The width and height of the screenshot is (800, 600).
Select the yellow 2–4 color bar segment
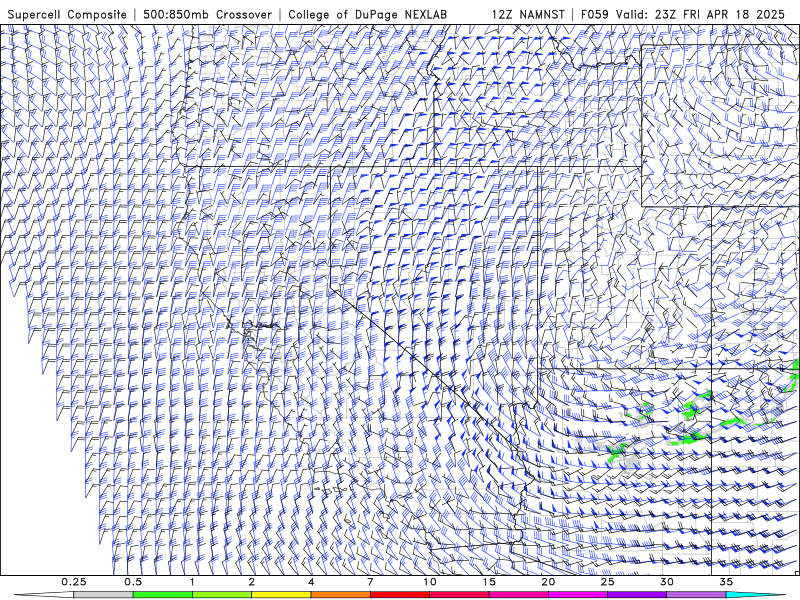(x=281, y=595)
